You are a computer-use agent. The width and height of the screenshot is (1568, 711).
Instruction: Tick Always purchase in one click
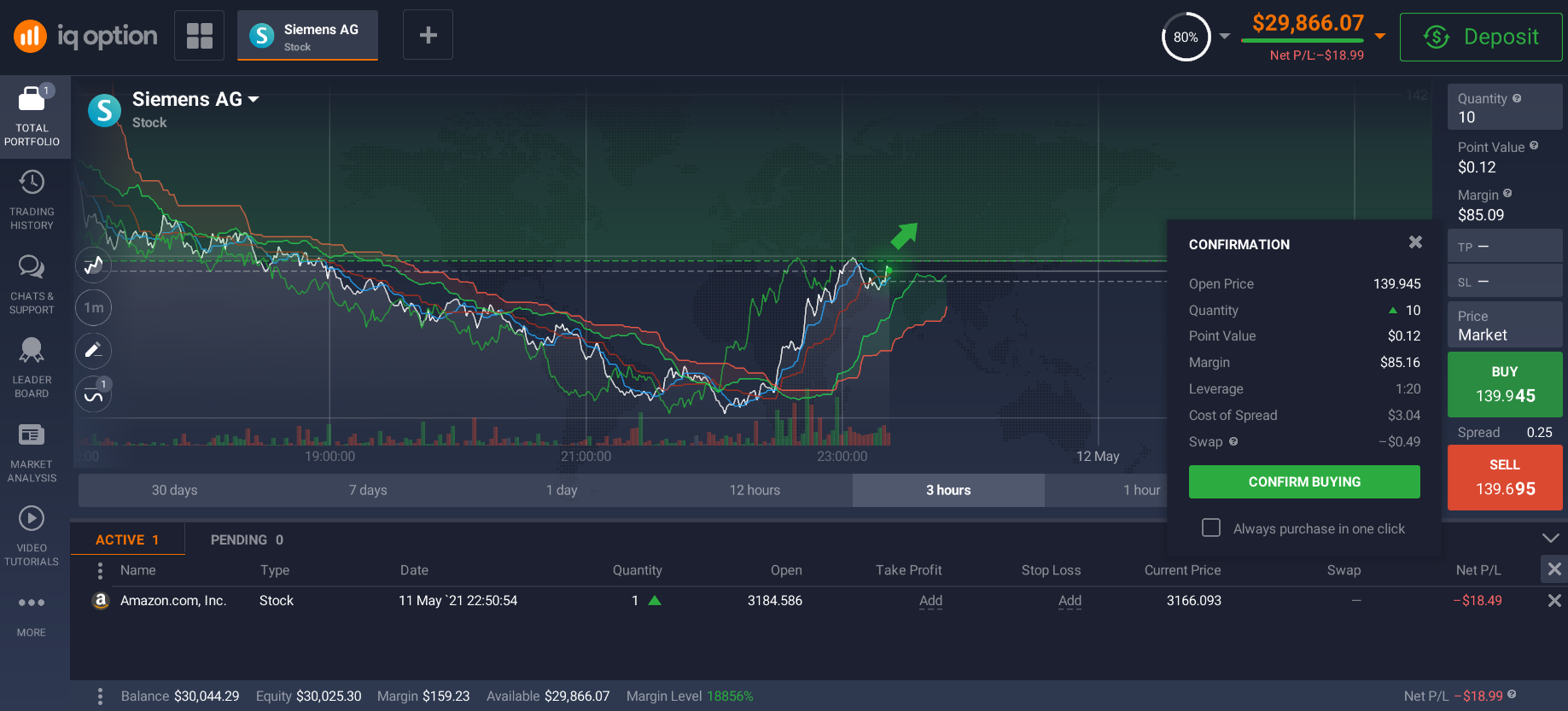pos(1211,527)
